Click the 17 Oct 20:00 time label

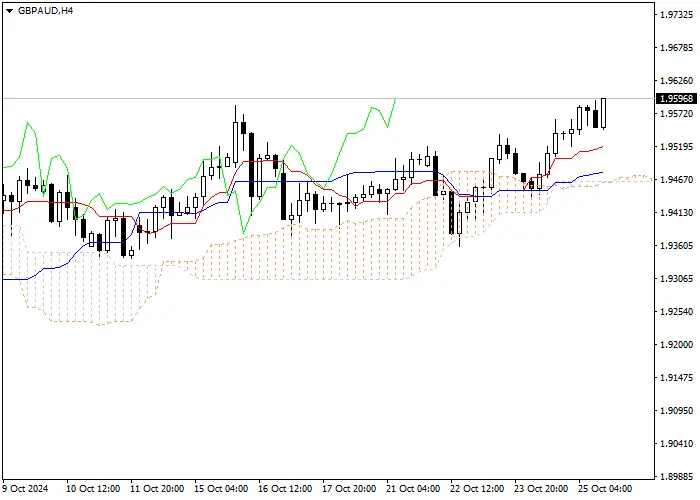click(350, 489)
